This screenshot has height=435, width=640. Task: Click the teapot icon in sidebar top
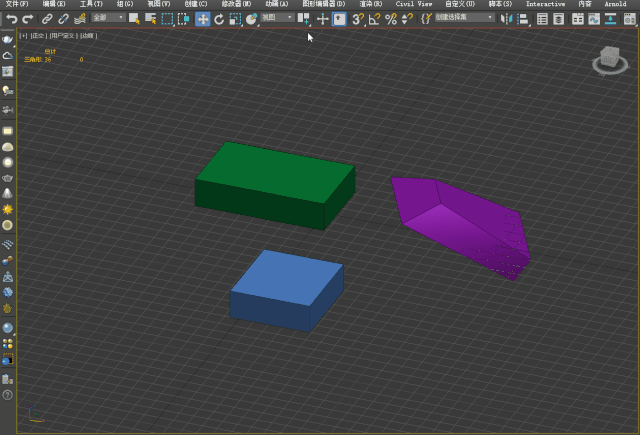pyautogui.click(x=7, y=39)
